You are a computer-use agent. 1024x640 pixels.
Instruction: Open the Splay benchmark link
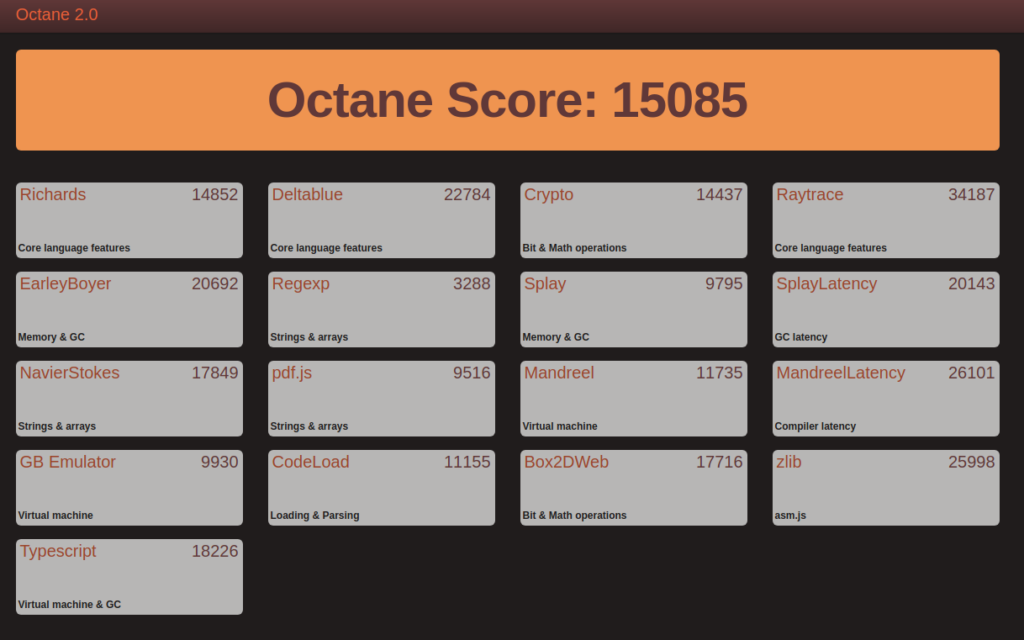pyautogui.click(x=545, y=284)
